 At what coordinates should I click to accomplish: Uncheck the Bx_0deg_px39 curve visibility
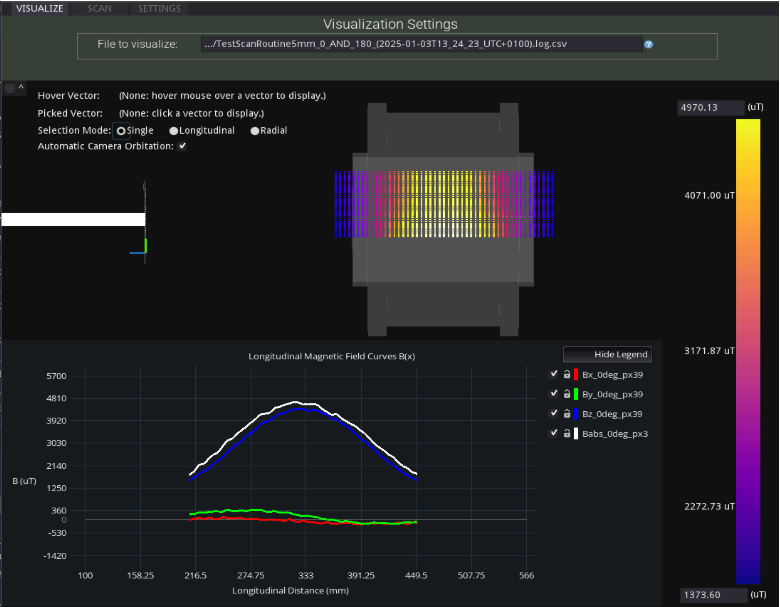click(555, 374)
